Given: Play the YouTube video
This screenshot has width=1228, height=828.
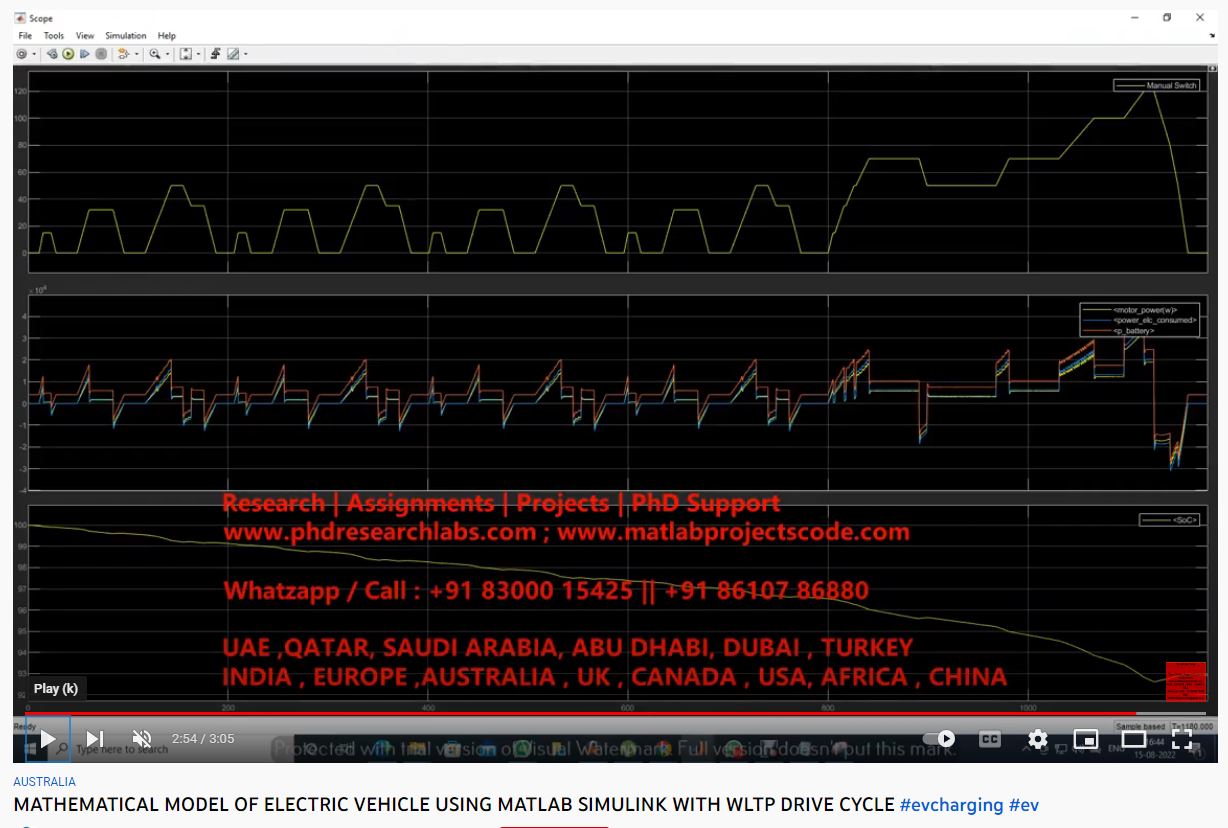Looking at the screenshot, I should coord(47,739).
